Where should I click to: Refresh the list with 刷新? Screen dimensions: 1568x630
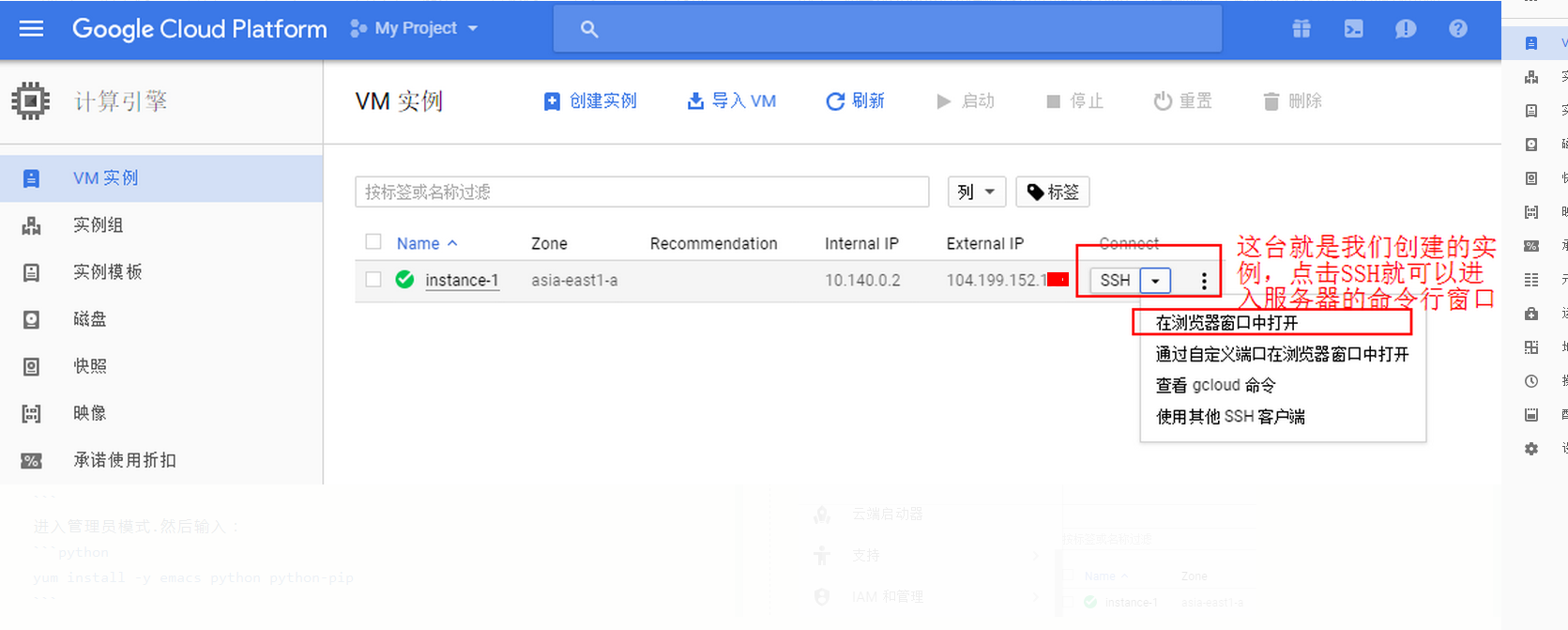[x=855, y=100]
